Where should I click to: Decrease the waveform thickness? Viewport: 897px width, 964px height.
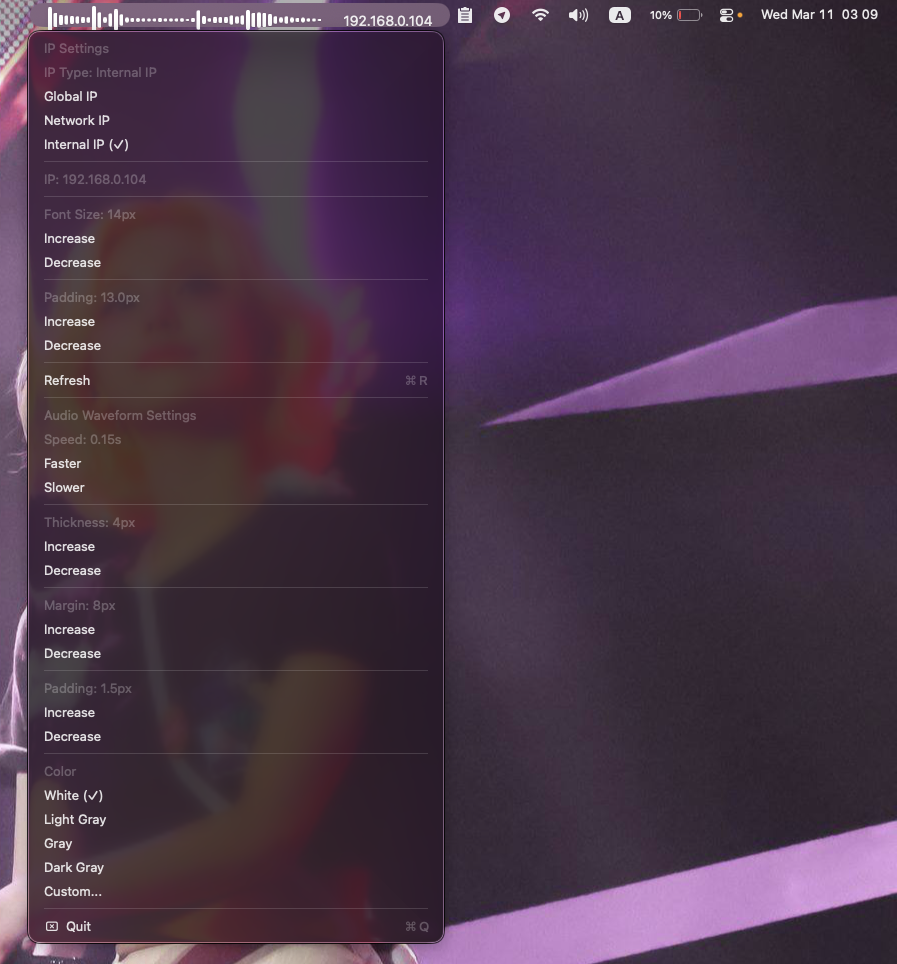point(72,570)
